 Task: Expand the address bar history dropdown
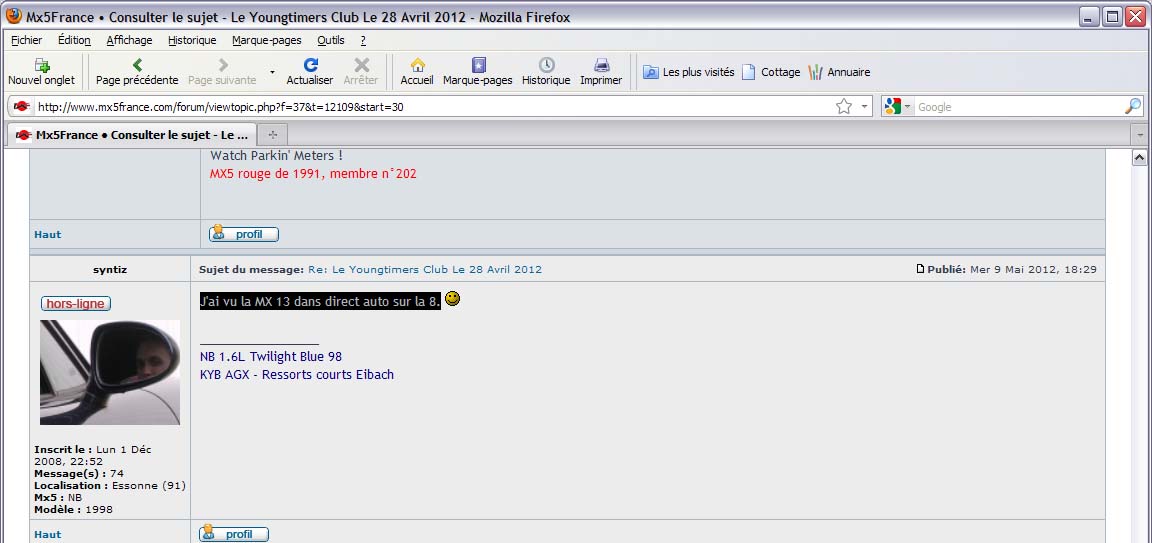(864, 107)
